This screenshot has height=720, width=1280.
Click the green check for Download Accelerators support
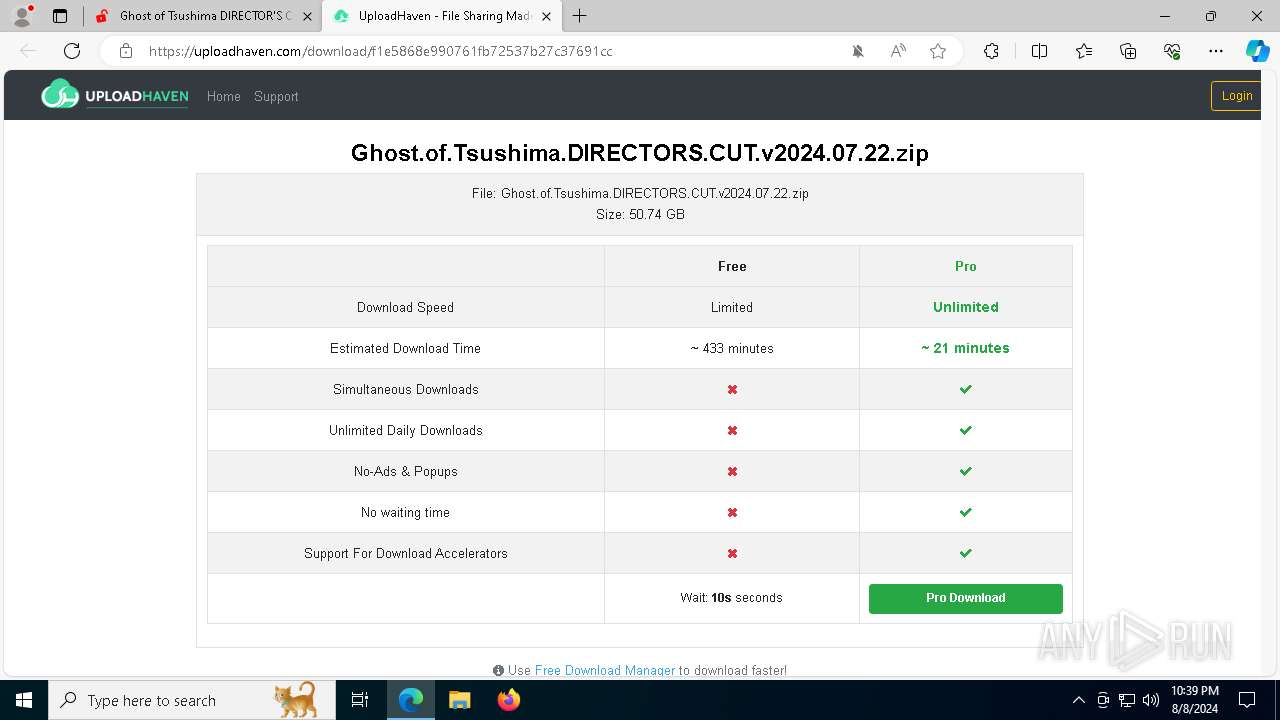pos(966,553)
